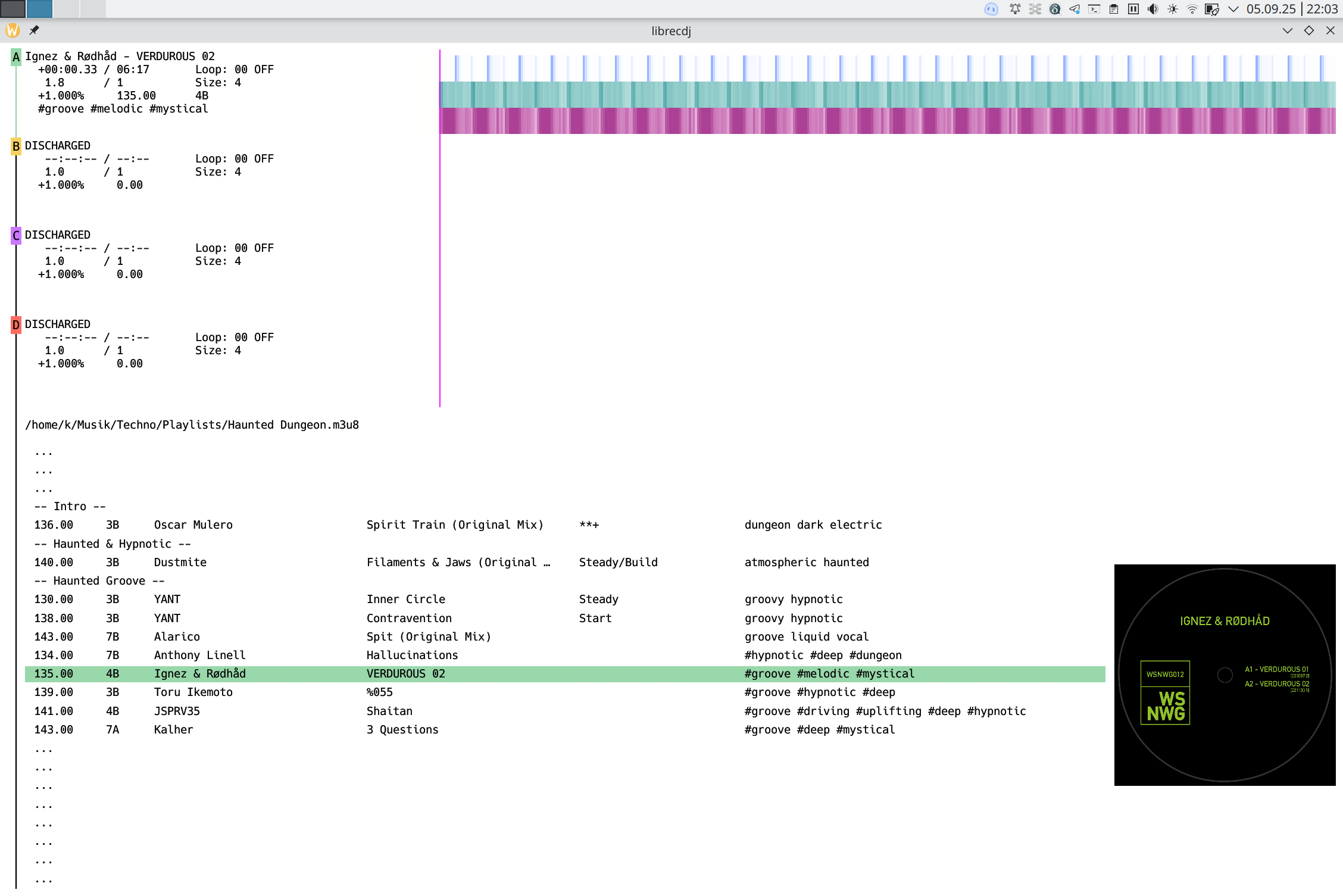Open the volume control tray icon
The image size is (1343, 896).
(x=1153, y=9)
